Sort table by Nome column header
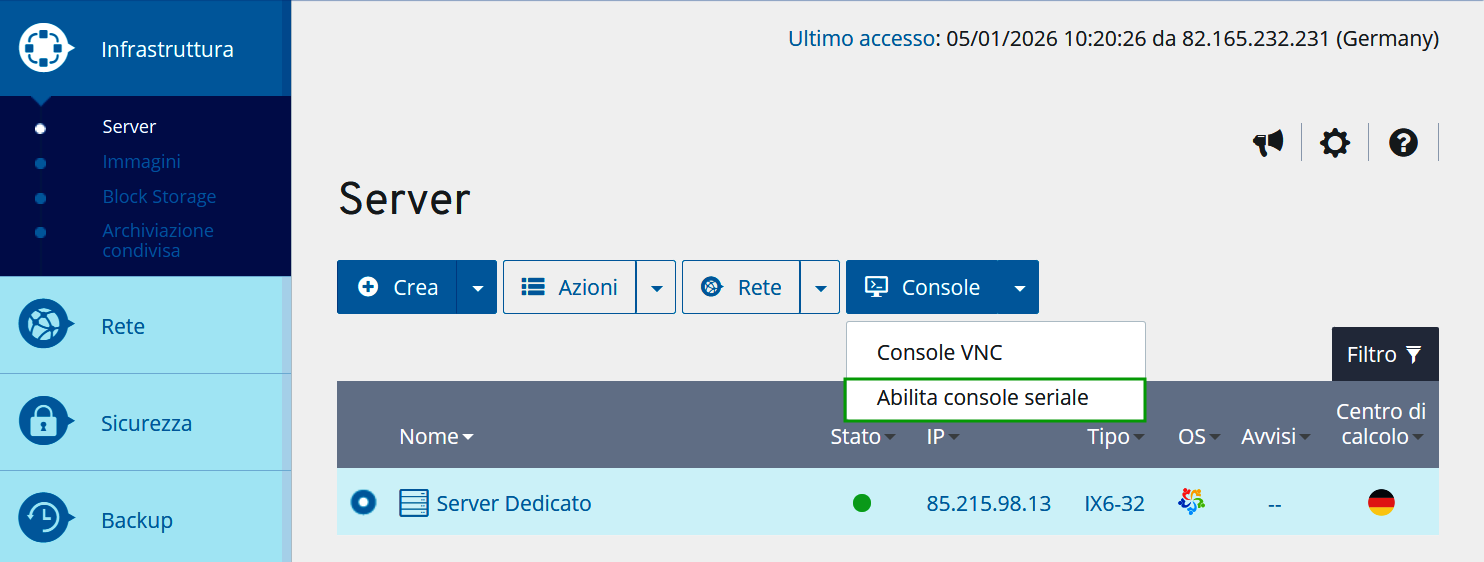 tap(436, 436)
